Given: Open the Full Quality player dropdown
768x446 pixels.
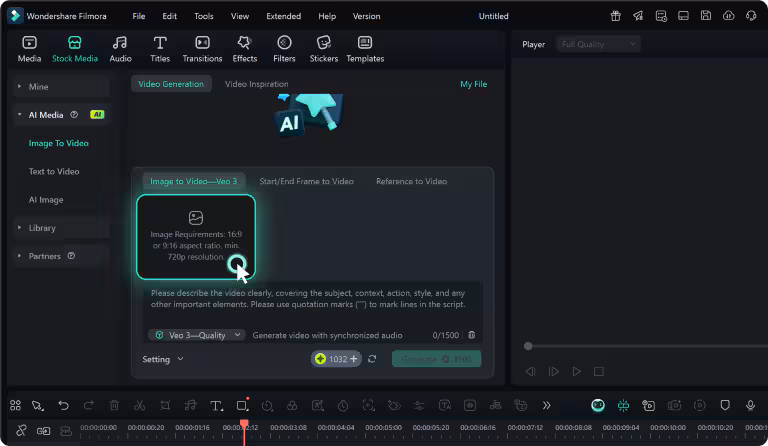Looking at the screenshot, I should click(x=598, y=44).
